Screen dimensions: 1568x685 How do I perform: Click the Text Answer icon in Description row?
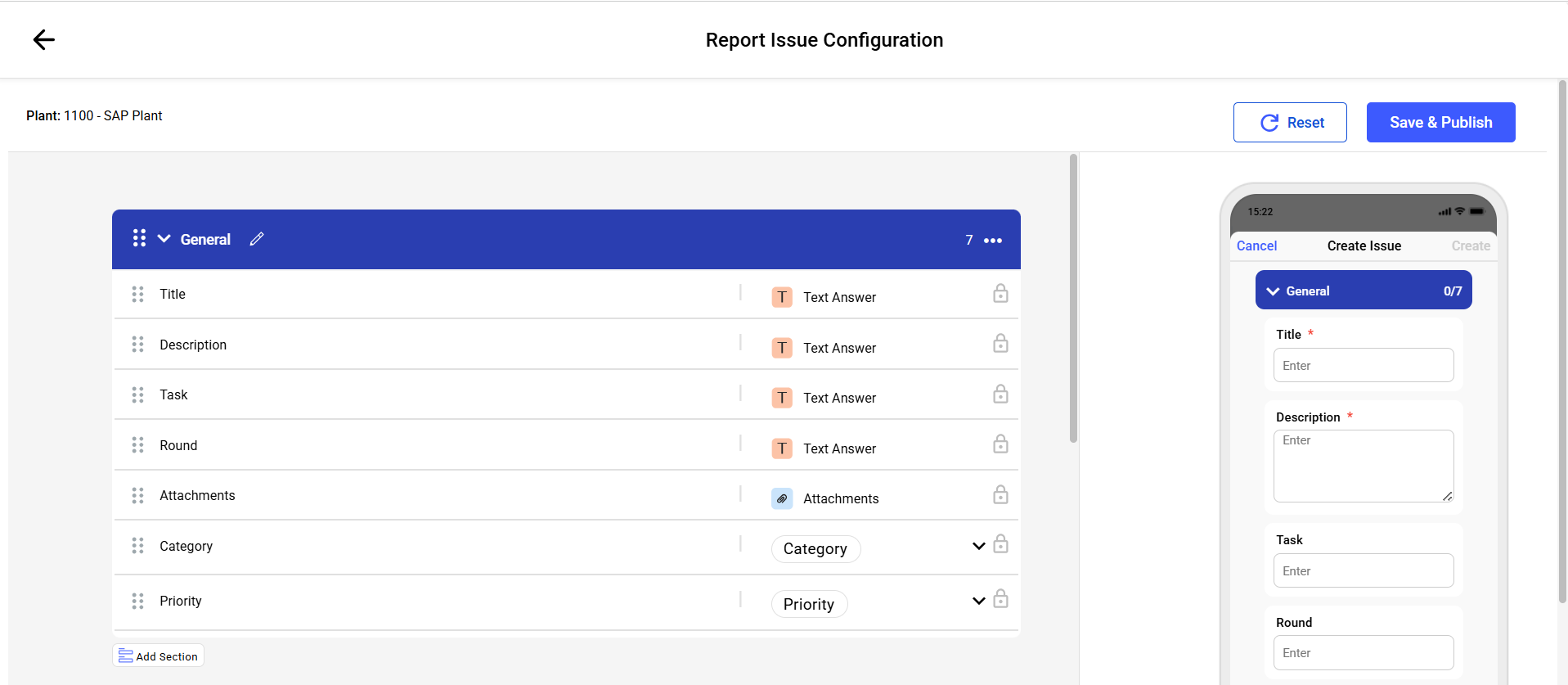(782, 348)
